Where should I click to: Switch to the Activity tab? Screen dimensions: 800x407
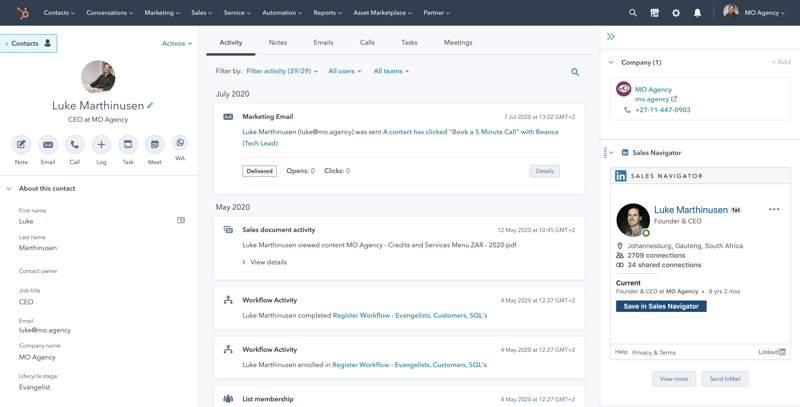231,43
